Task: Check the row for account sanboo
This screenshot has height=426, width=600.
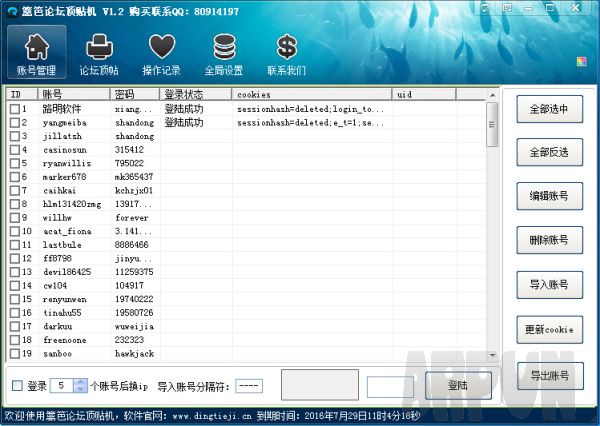Action: point(15,353)
